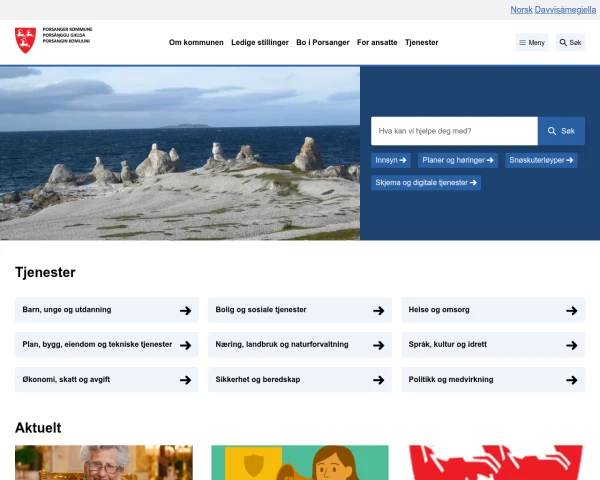Viewport: 600px width, 480px height.
Task: Switch language to Norsk
Action: (x=521, y=10)
